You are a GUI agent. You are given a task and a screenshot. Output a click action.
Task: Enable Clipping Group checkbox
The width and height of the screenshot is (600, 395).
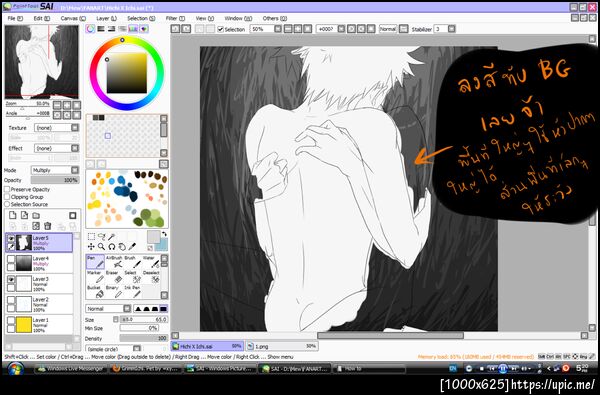[x=7, y=197]
